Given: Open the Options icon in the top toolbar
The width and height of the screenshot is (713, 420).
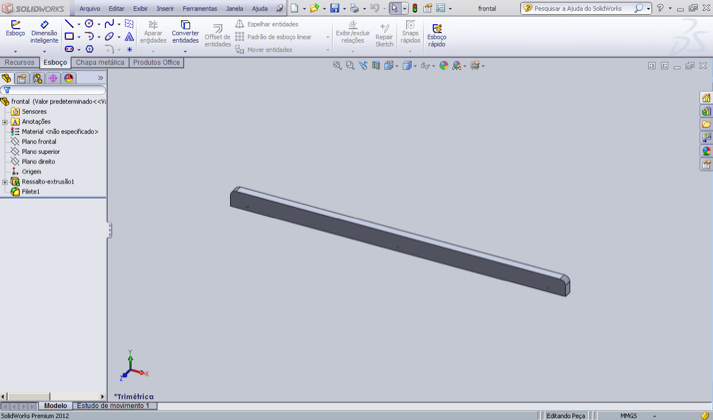Looking at the screenshot, I should [440, 8].
